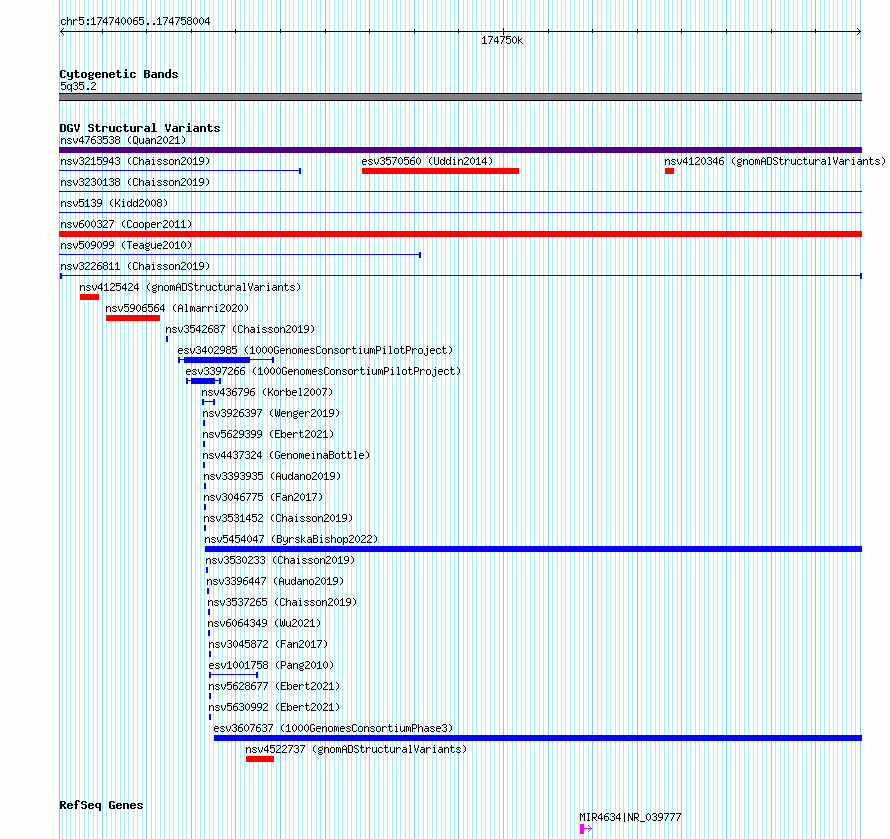The height and width of the screenshot is (839, 890).
Task: Click the 174750k ruler tick label
Action: 502,40
